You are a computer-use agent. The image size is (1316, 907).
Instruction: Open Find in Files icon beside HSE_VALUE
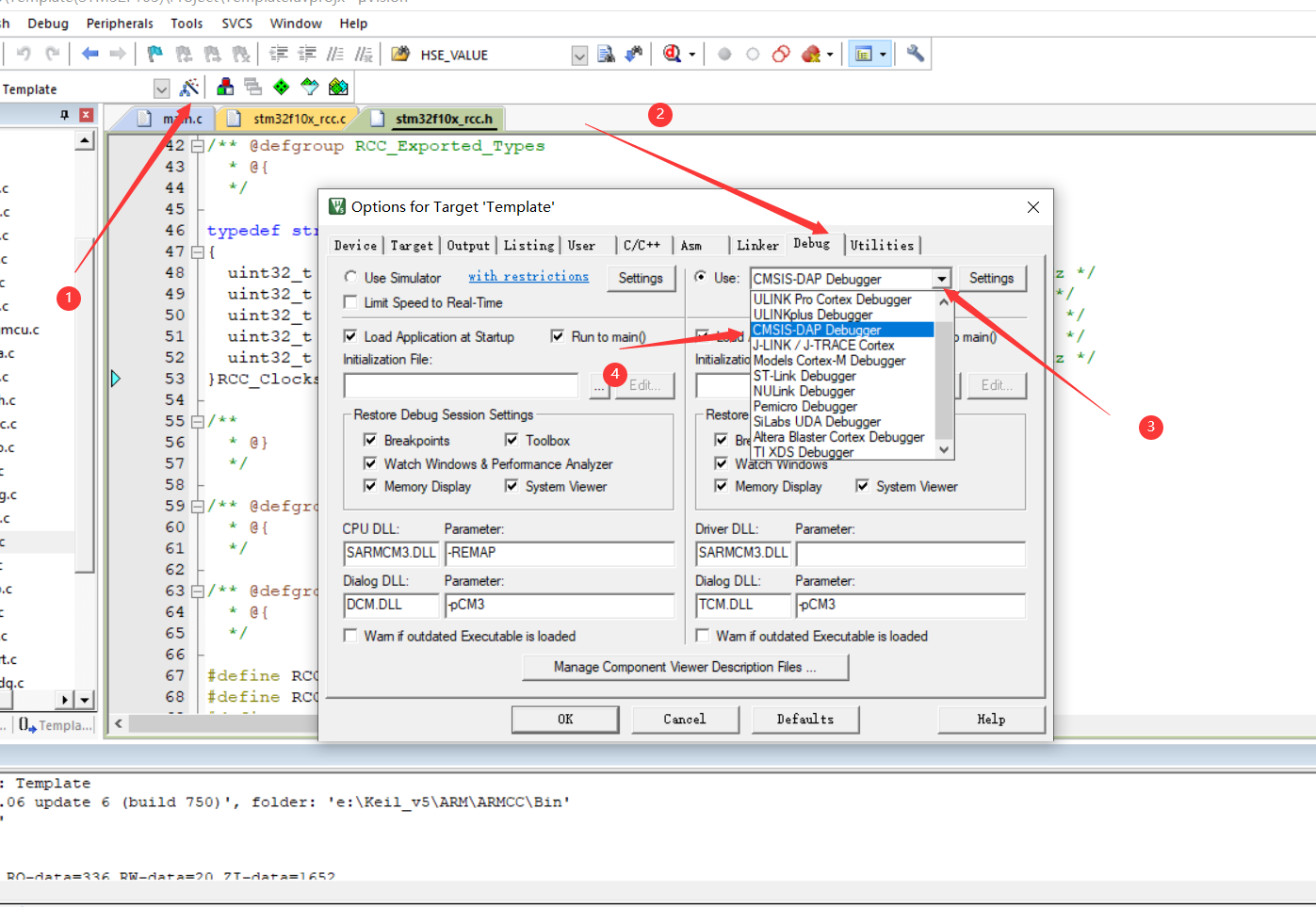click(x=400, y=54)
